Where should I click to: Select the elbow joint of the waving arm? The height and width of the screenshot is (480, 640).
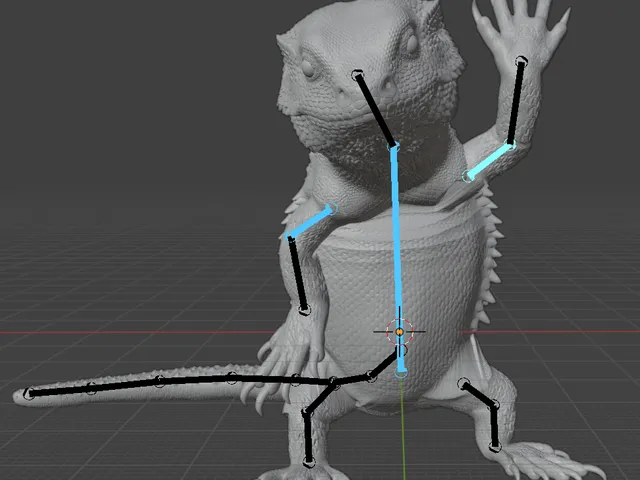(x=510, y=144)
